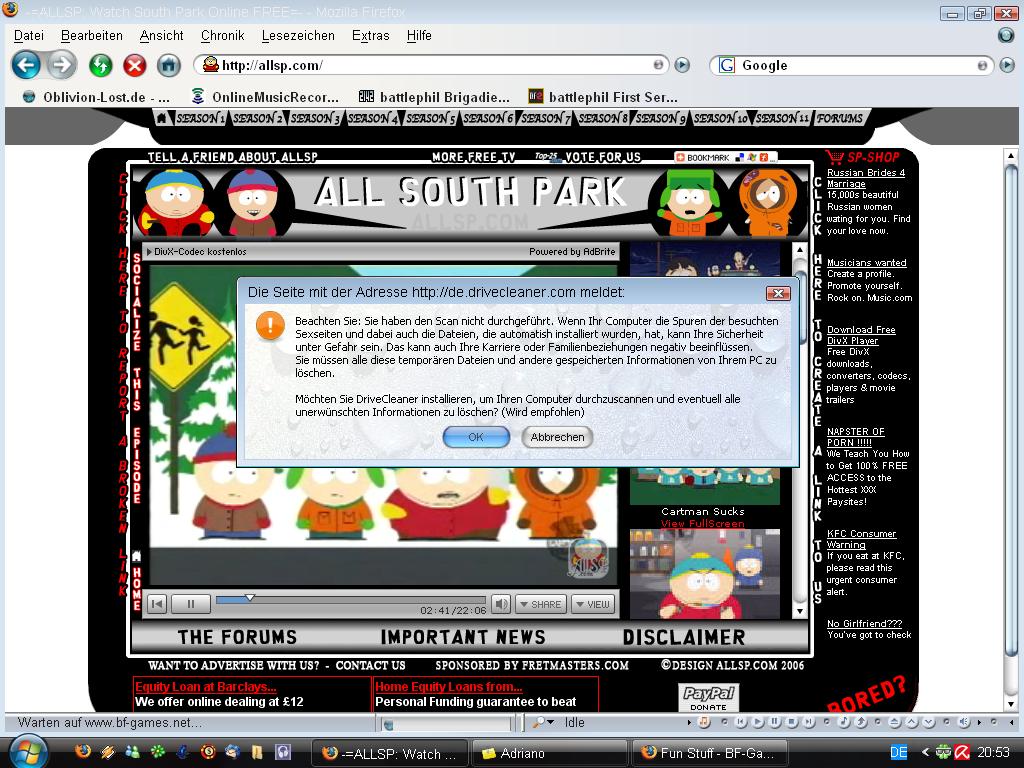Mute the video with the speaker icon

501,604
